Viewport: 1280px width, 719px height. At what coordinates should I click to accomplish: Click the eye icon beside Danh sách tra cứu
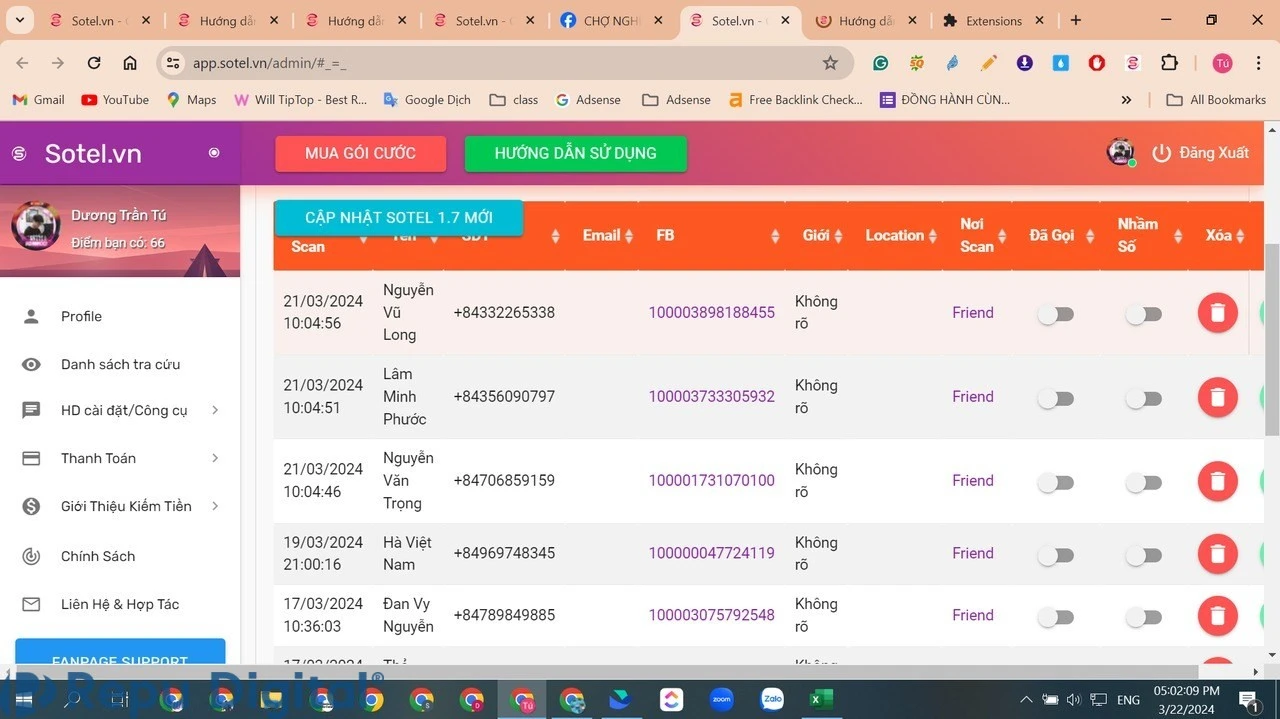[x=31, y=364]
